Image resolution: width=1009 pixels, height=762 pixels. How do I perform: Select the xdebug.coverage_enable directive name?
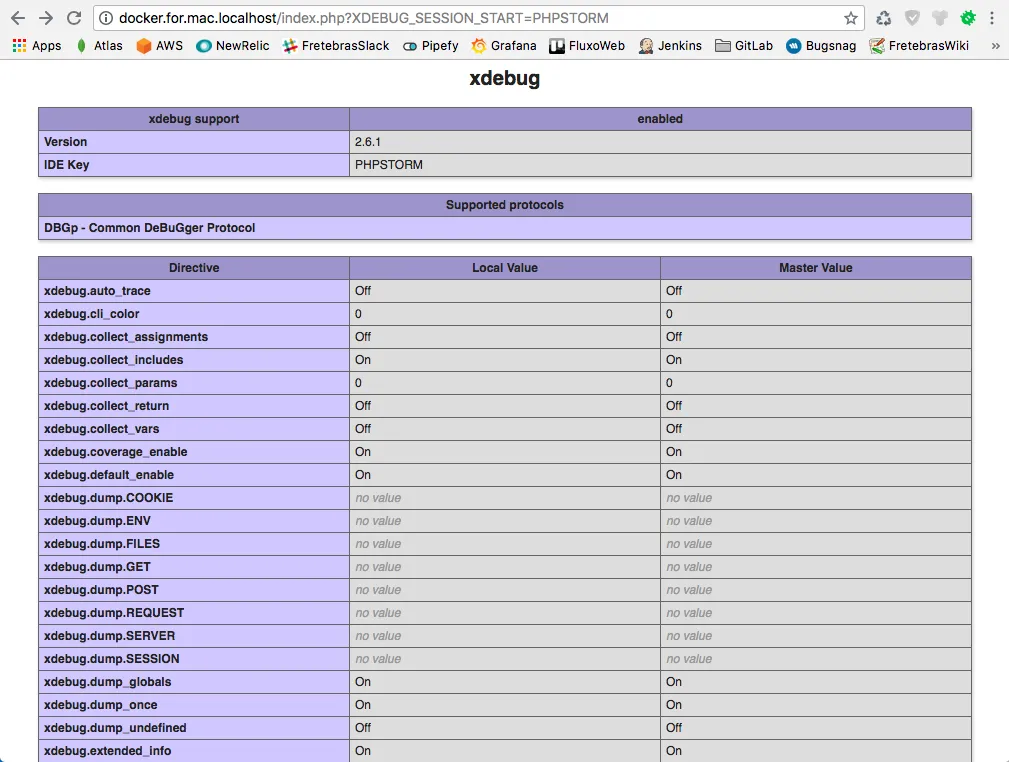point(116,452)
